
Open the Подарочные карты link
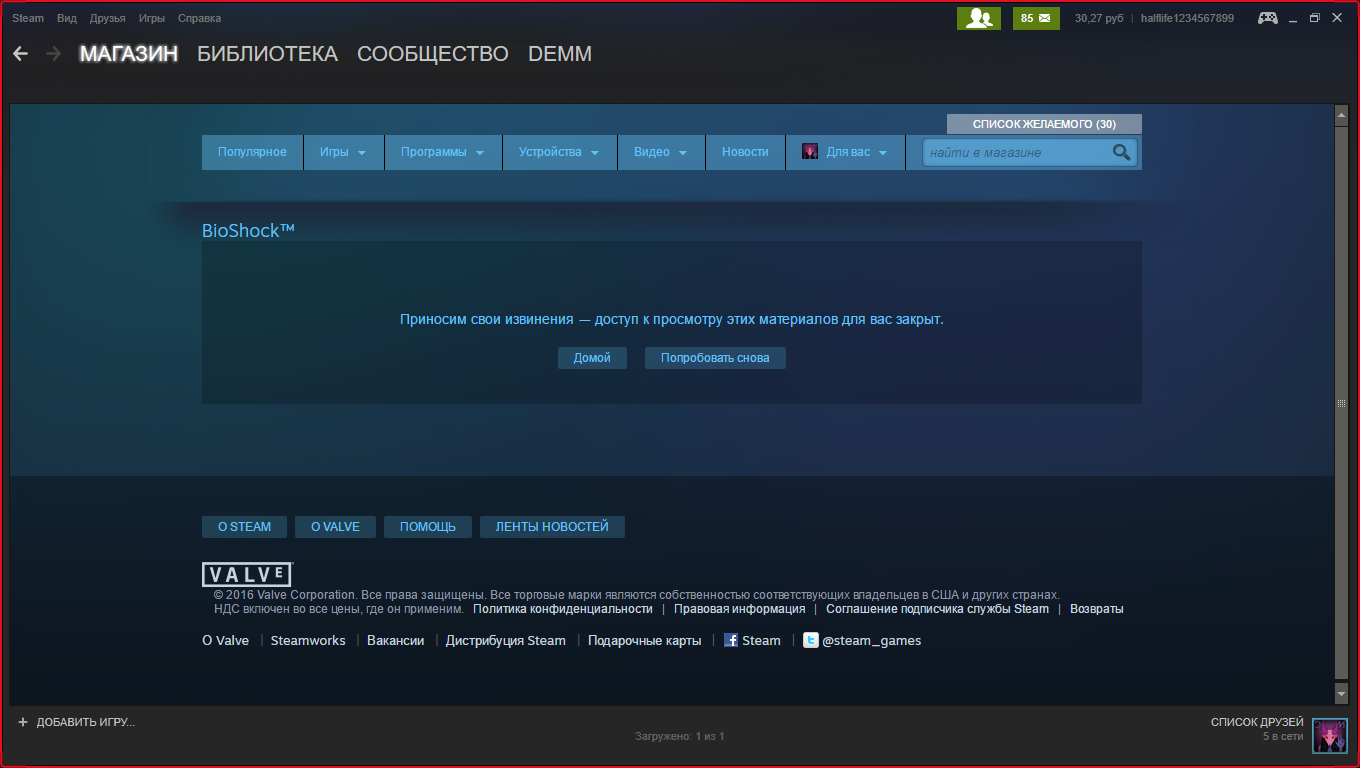(x=645, y=641)
